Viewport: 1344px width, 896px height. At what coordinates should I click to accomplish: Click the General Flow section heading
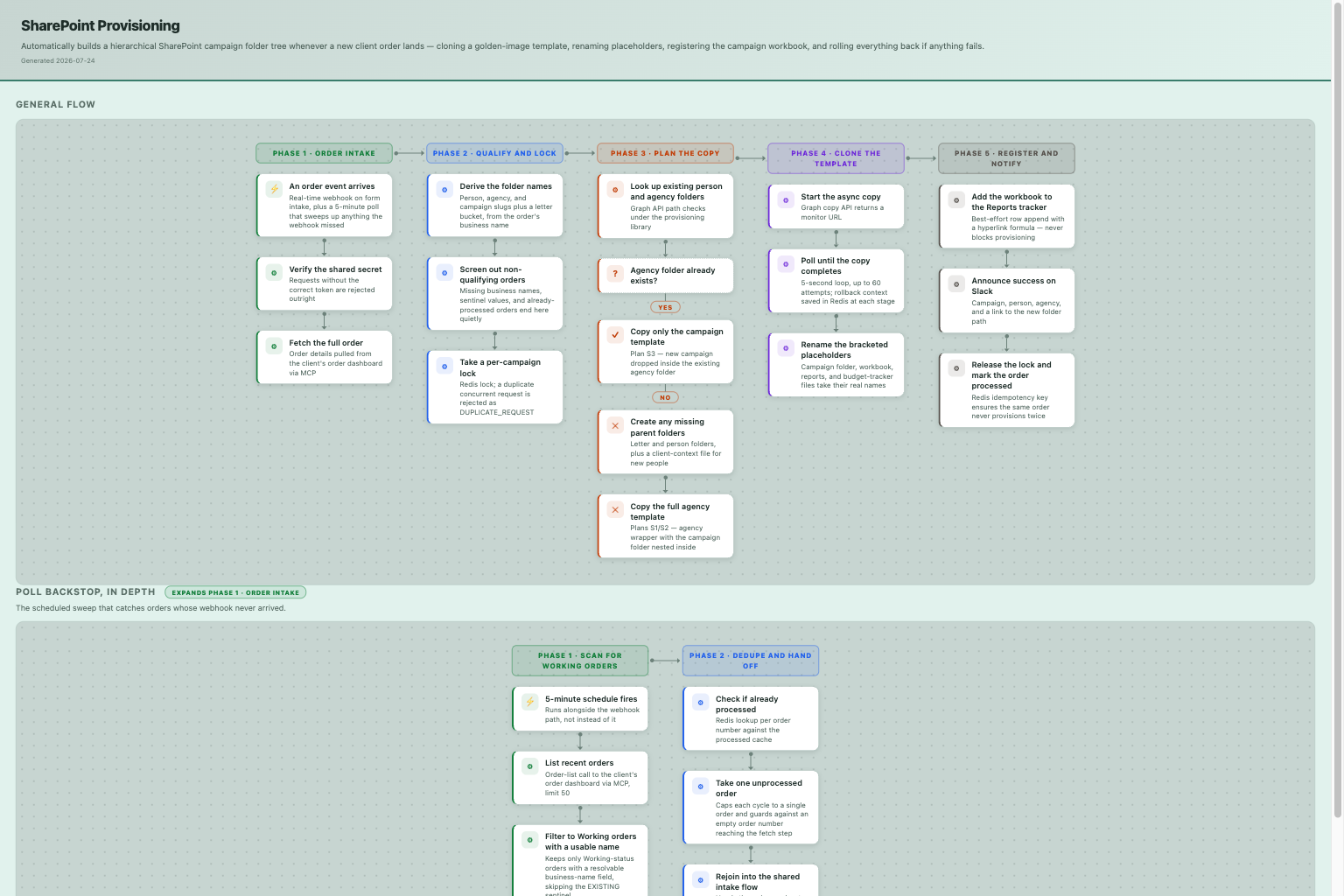pos(55,104)
